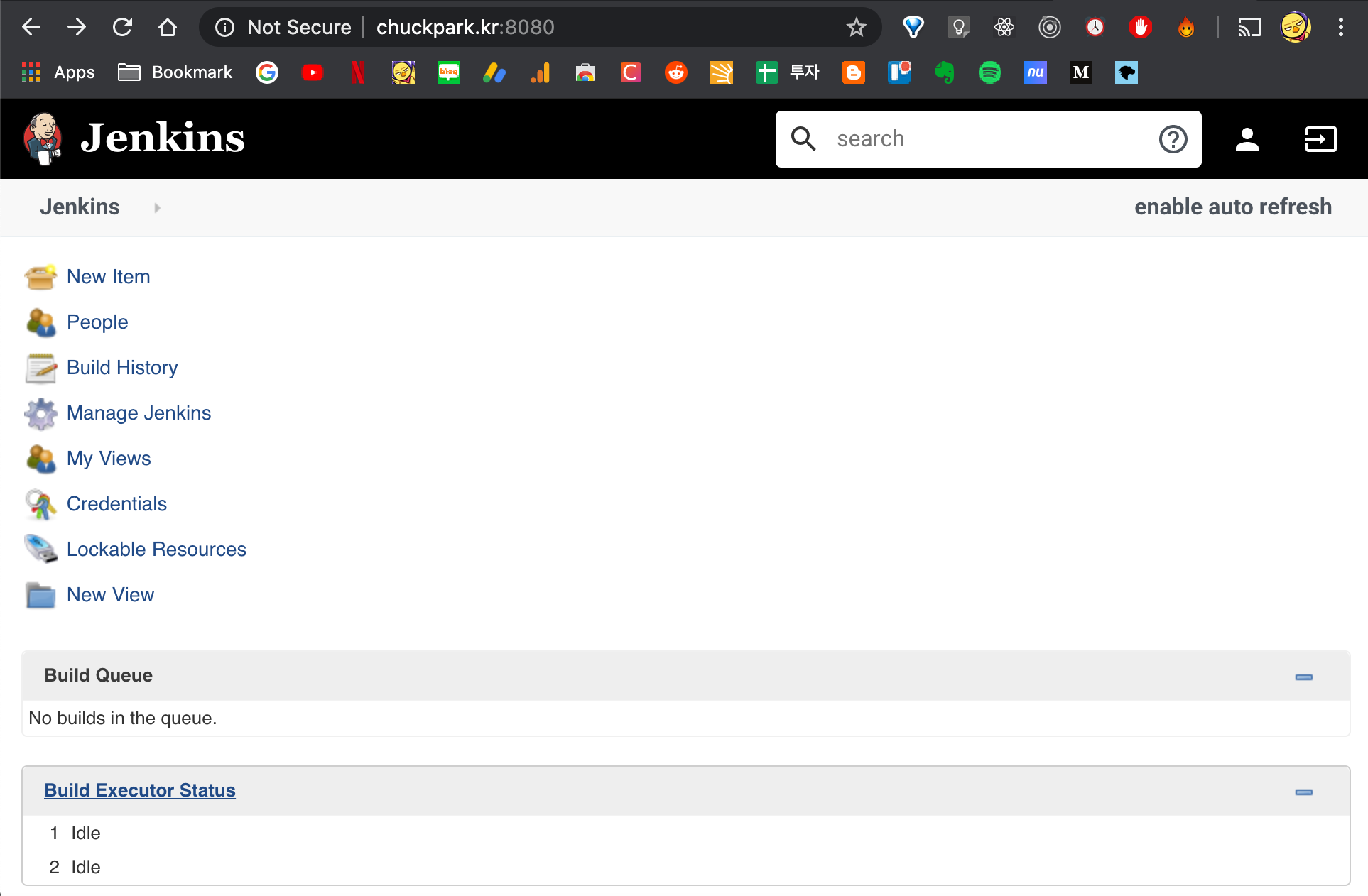
Task: Click the Credentials keys icon
Action: coord(40,504)
